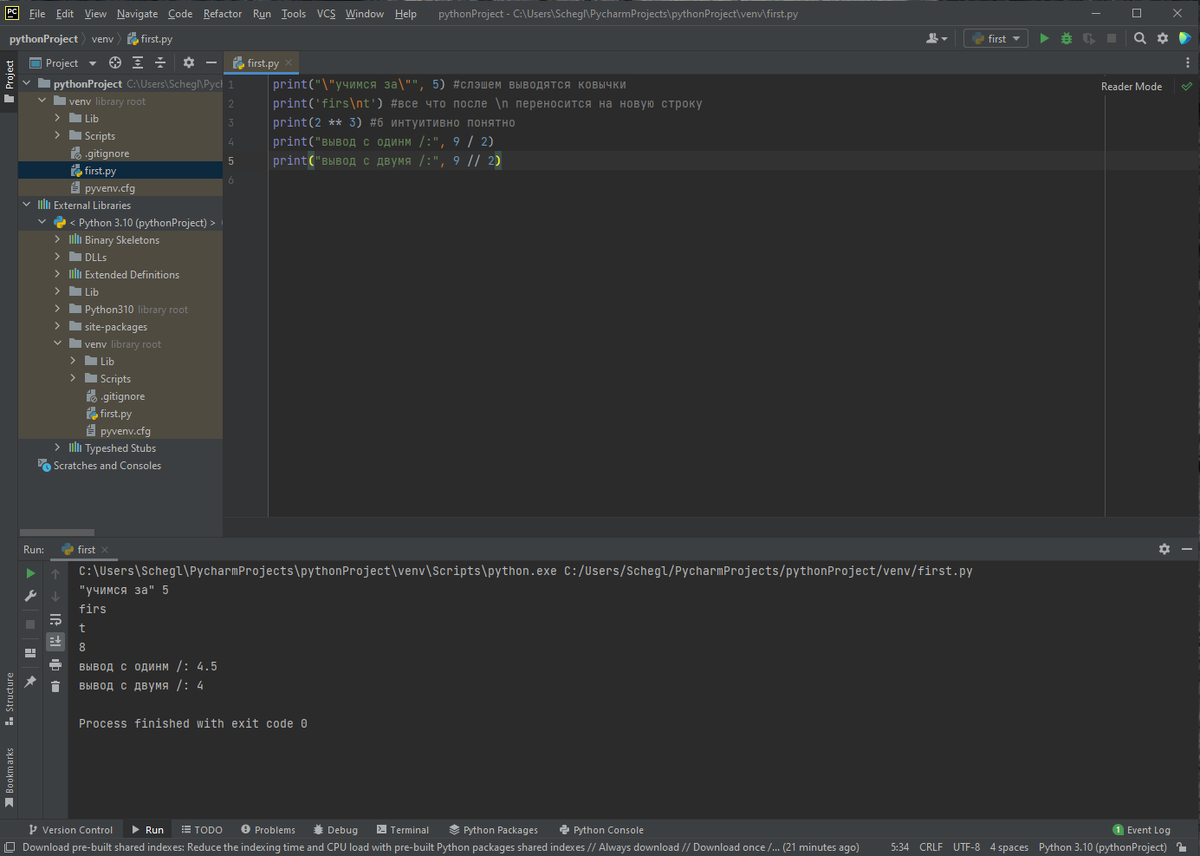Image resolution: width=1200 pixels, height=856 pixels.
Task: Hide the Run tool window minus icon
Action: coord(1186,549)
